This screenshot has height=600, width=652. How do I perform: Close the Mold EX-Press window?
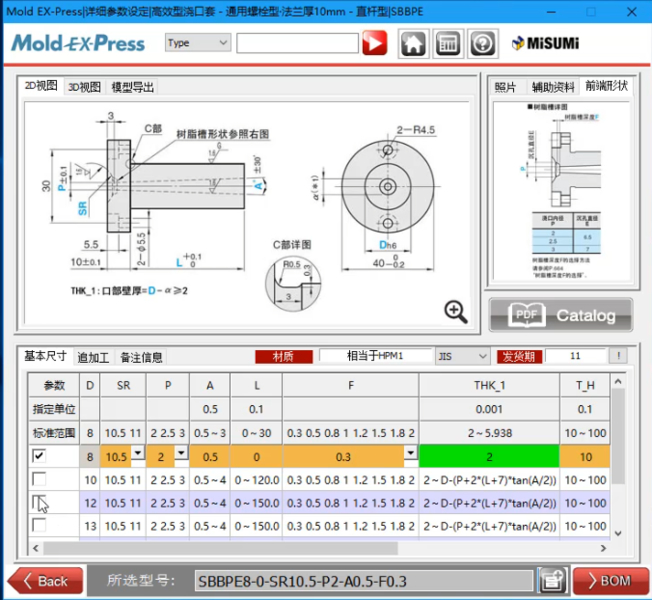[x=631, y=12]
